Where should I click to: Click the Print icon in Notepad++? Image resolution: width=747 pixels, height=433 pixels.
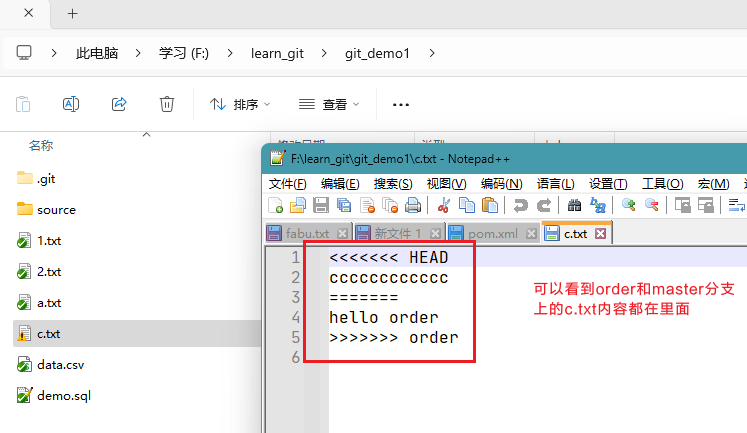413,205
